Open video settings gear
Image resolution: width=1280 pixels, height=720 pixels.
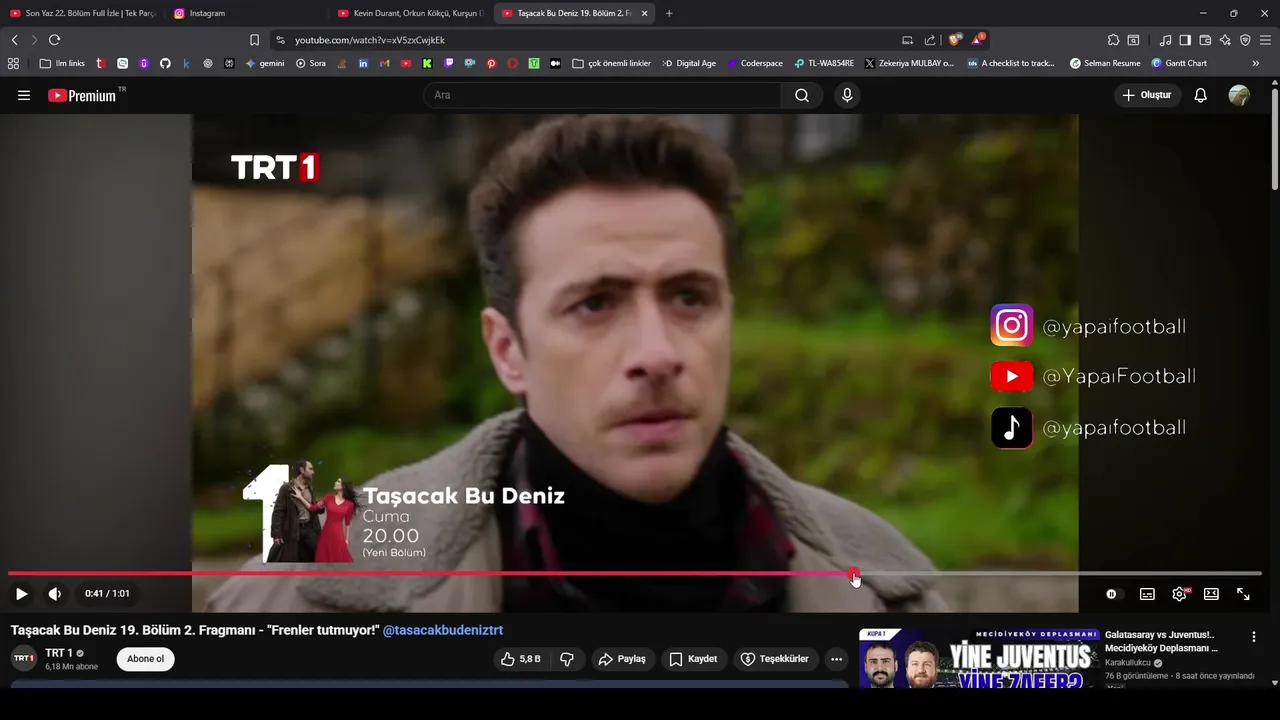1179,594
